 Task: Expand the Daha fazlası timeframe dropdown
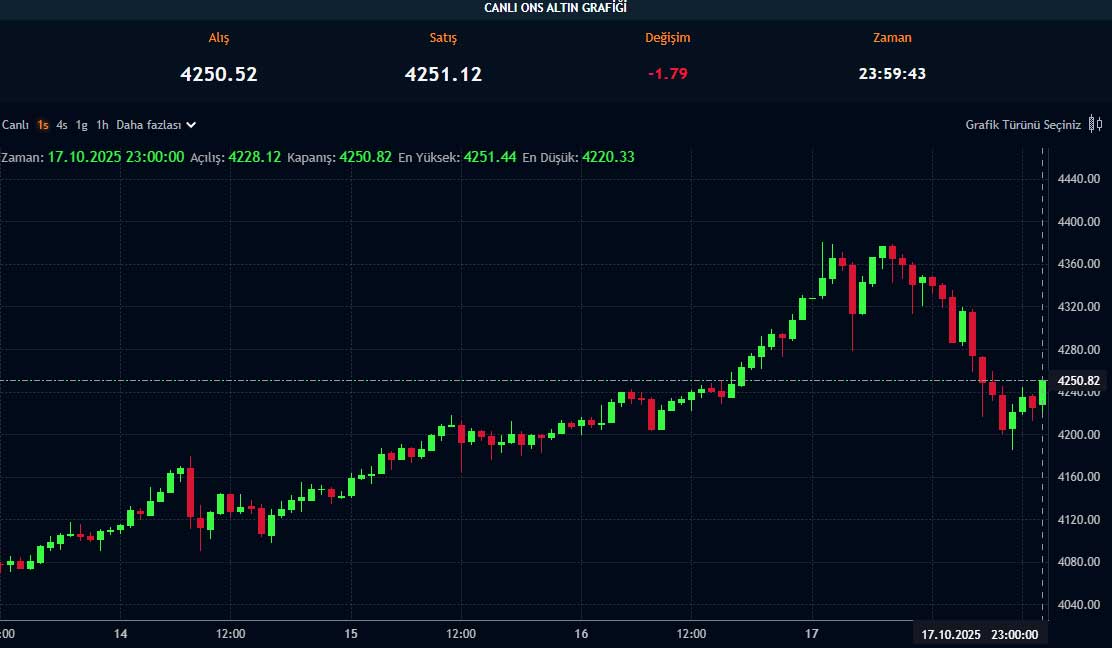156,125
